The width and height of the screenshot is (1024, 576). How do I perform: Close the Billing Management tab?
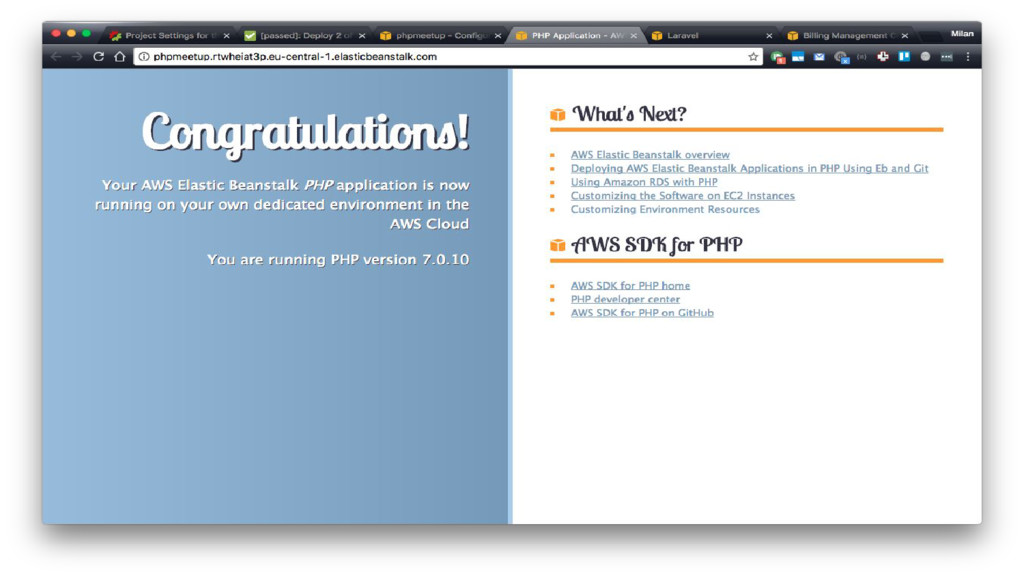[904, 36]
